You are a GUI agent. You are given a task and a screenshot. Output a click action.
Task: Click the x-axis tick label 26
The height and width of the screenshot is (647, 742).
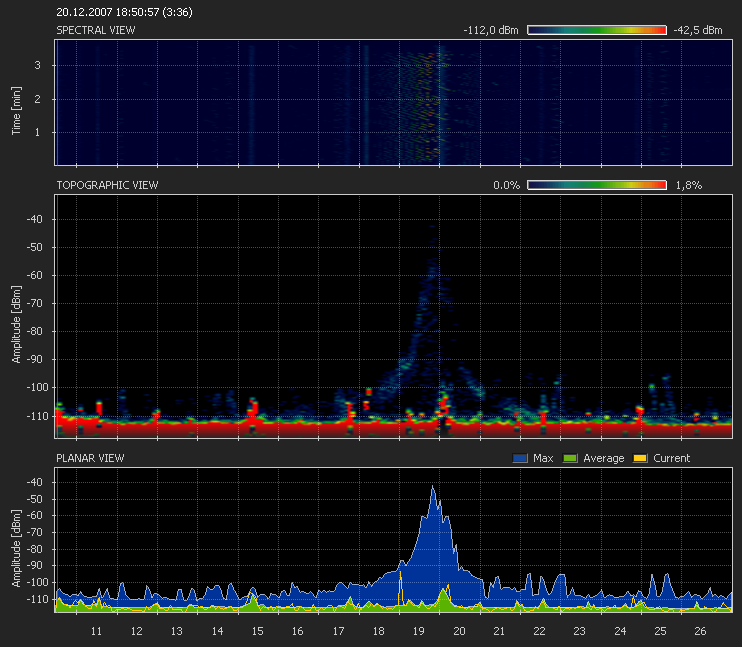[x=700, y=631]
